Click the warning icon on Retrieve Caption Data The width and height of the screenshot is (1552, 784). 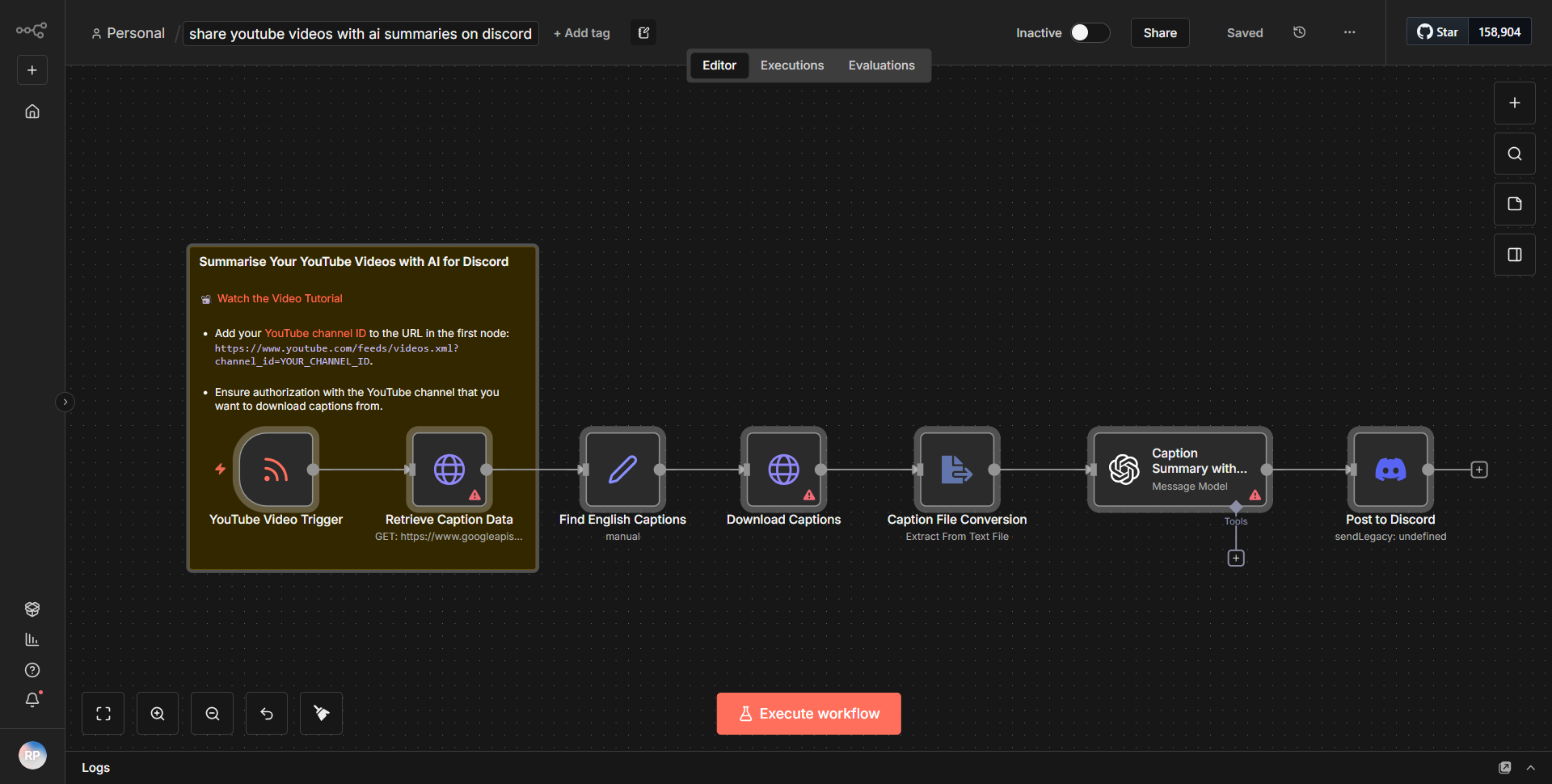(x=475, y=495)
